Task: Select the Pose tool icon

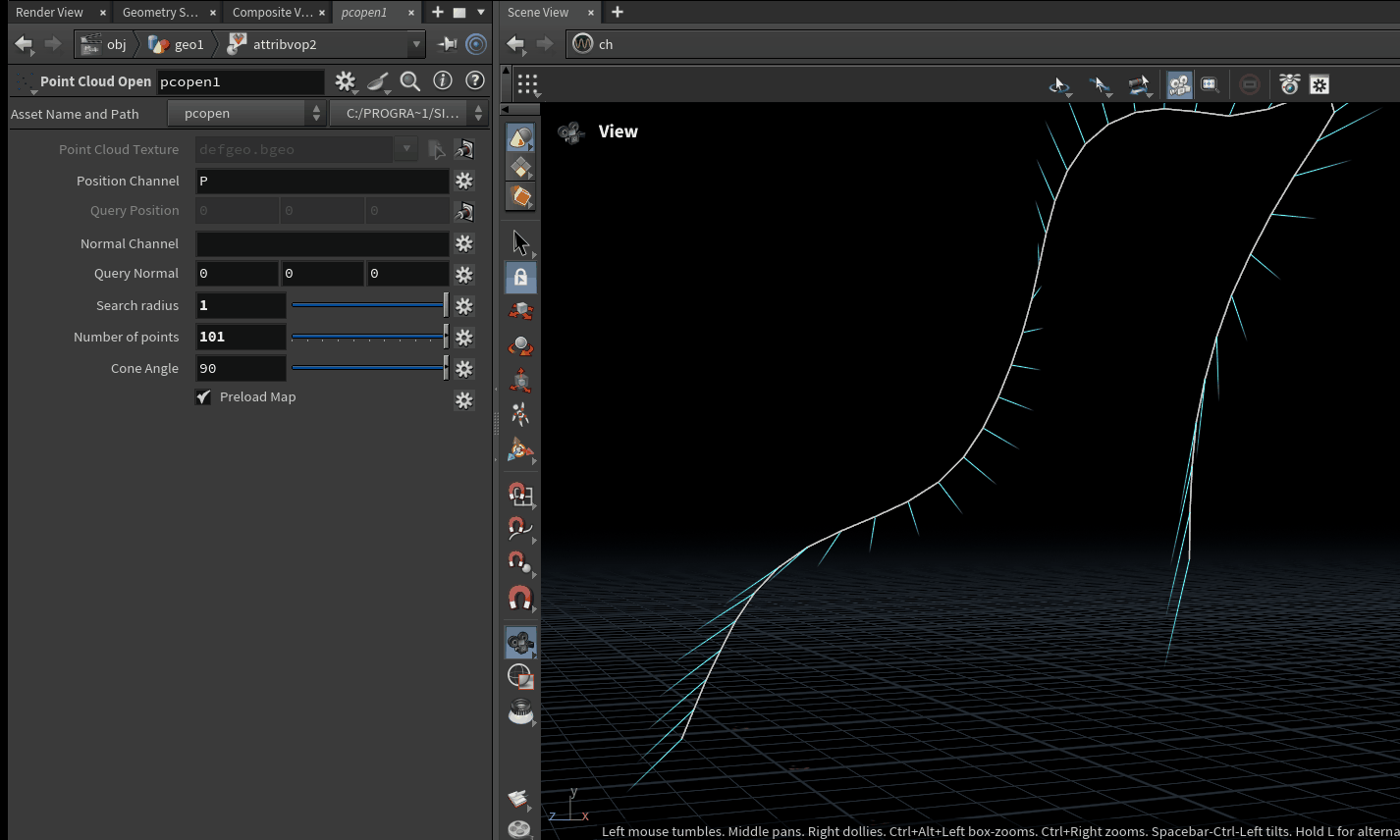Action: [520, 414]
